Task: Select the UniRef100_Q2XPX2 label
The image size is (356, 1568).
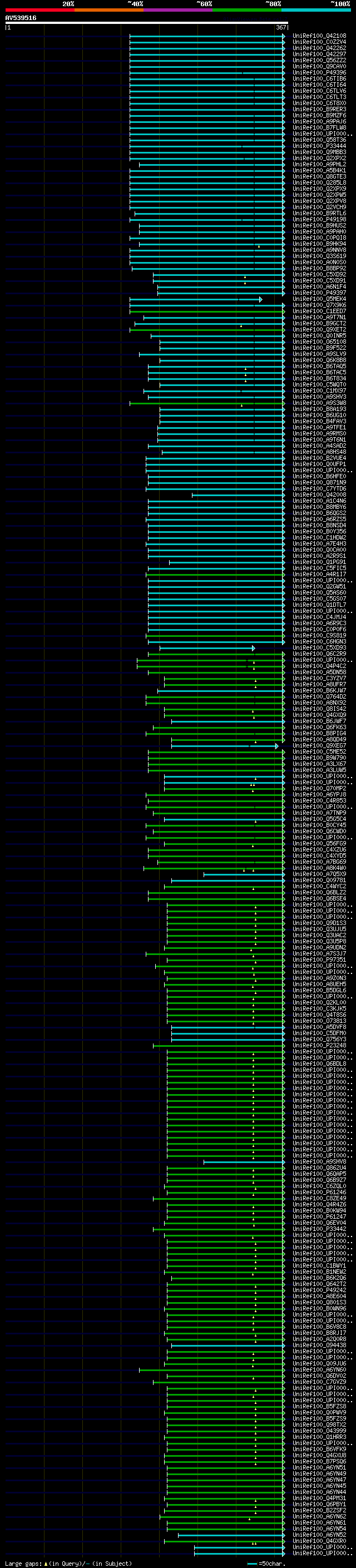Action: 319,159
